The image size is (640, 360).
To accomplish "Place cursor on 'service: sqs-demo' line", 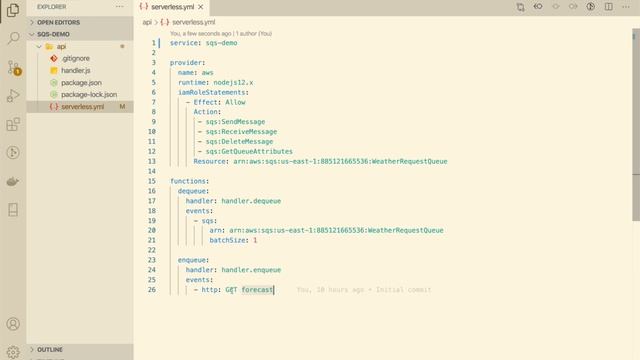I will [x=204, y=43].
